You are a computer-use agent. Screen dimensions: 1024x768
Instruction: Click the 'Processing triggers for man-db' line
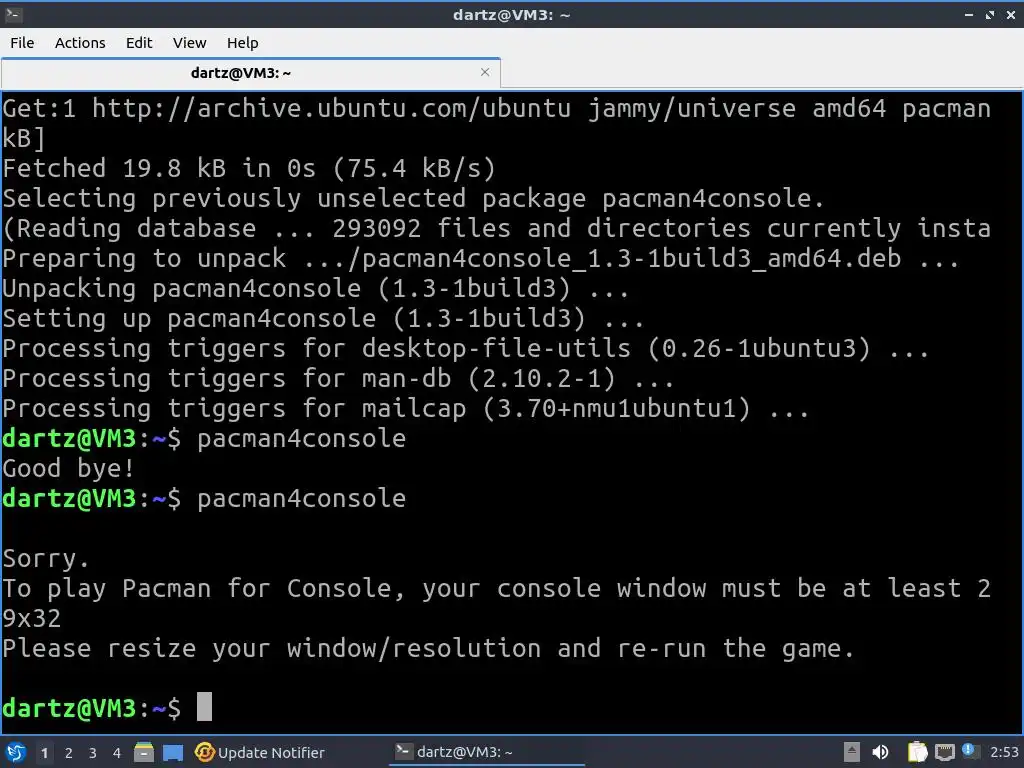click(338, 378)
